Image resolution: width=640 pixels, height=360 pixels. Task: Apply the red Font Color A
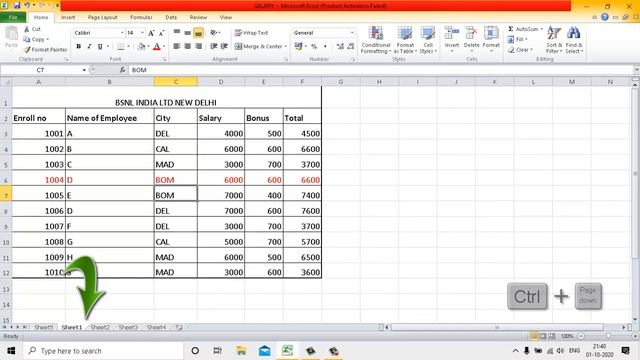pyautogui.click(x=157, y=47)
